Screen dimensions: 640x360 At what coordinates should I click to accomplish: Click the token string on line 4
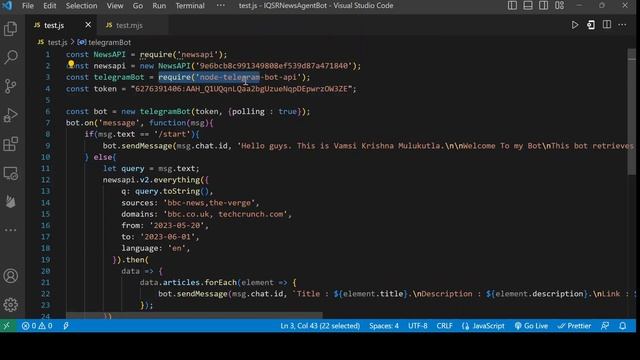click(x=243, y=89)
